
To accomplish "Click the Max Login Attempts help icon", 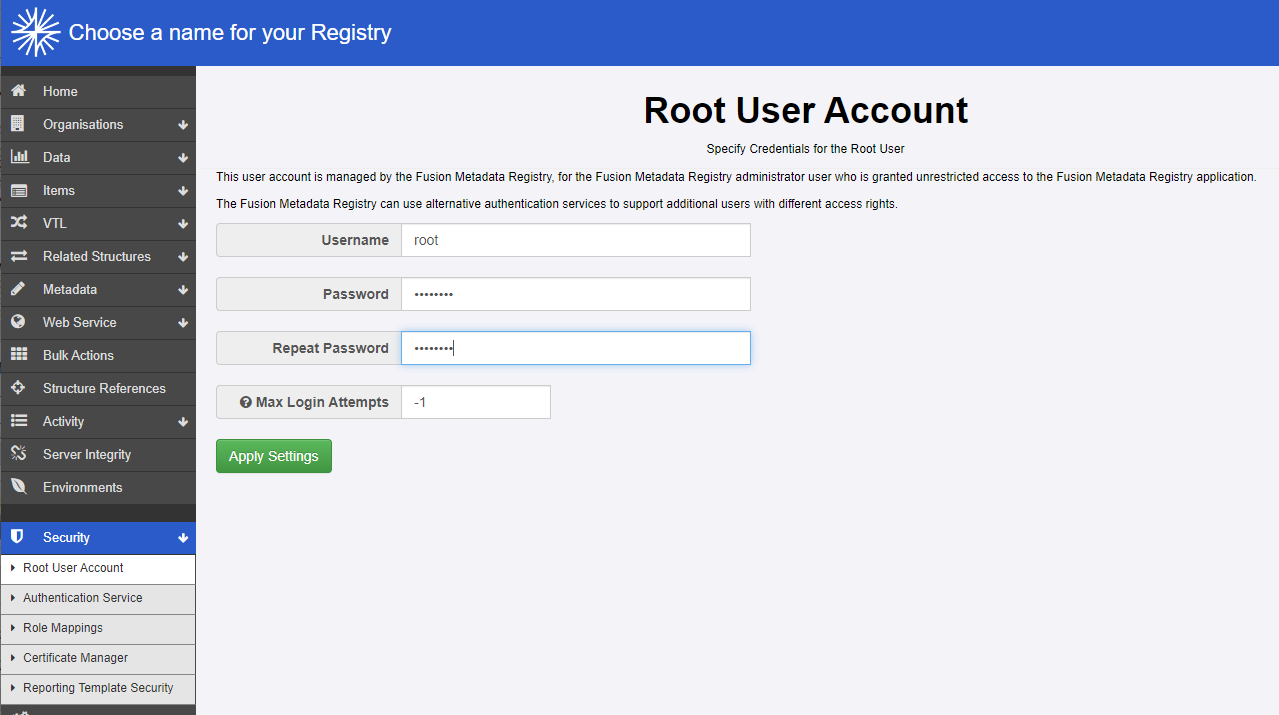I will [x=246, y=402].
